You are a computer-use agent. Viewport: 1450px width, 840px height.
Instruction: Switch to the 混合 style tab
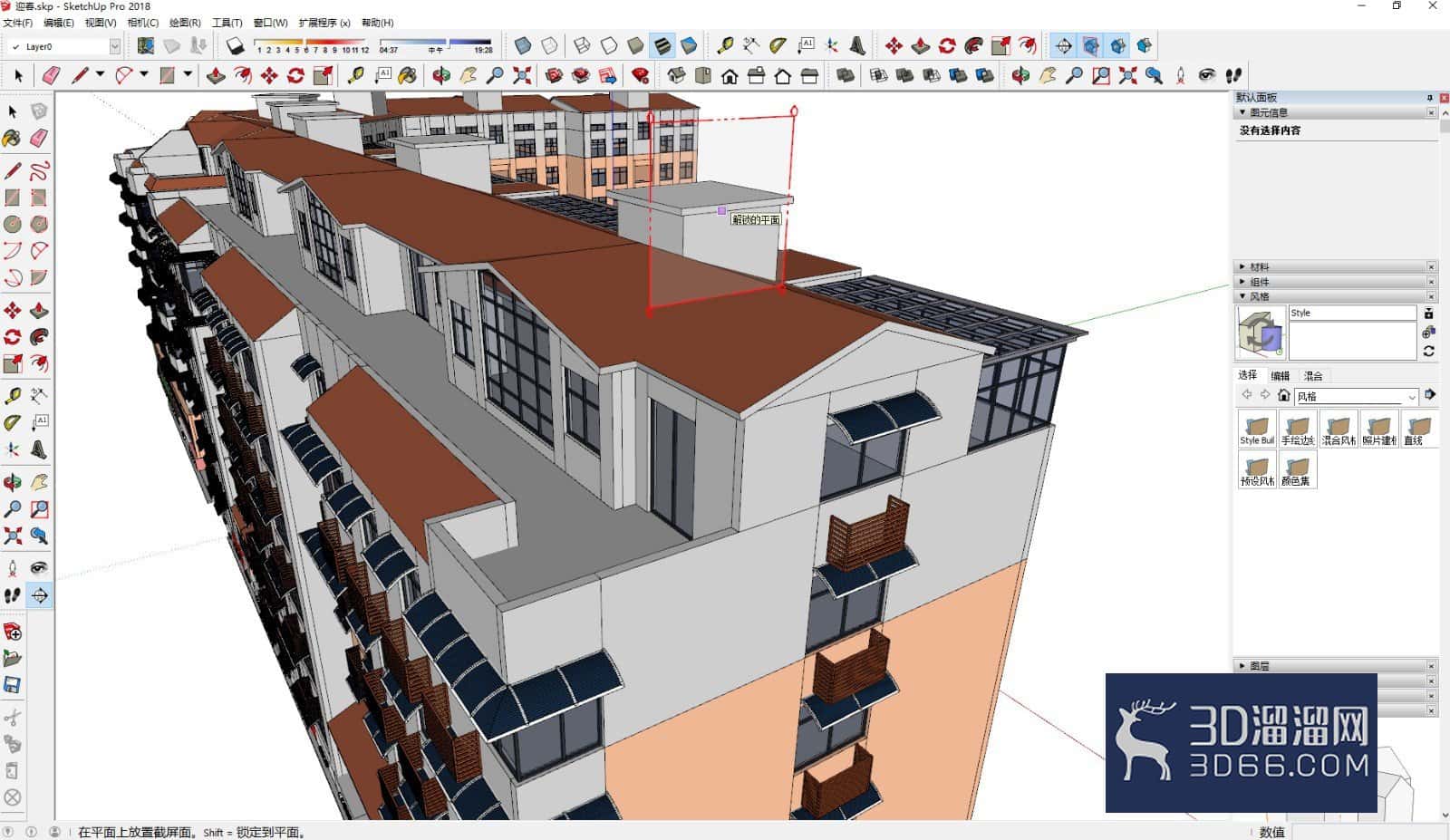[1313, 375]
